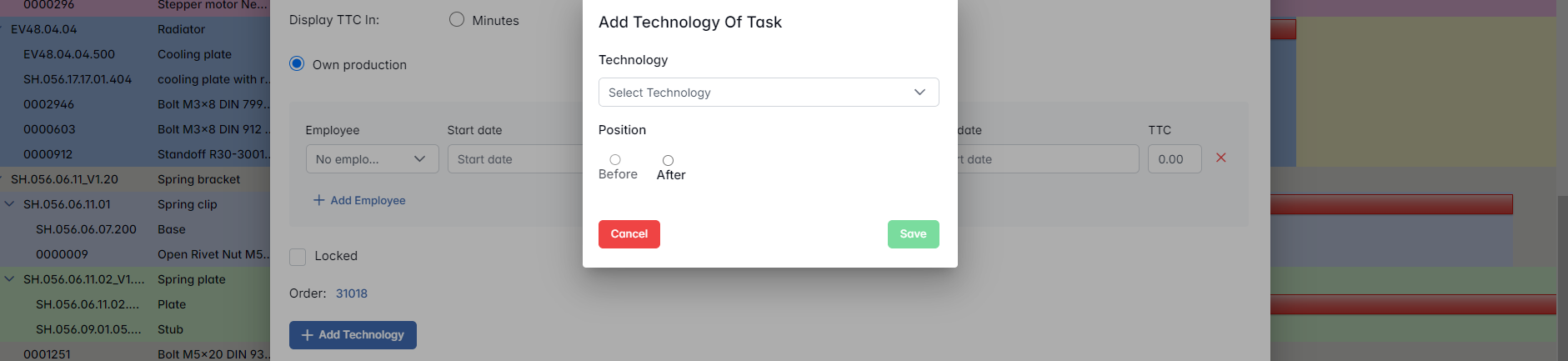The width and height of the screenshot is (1568, 361).
Task: Click the Start date input field
Action: tap(514, 159)
